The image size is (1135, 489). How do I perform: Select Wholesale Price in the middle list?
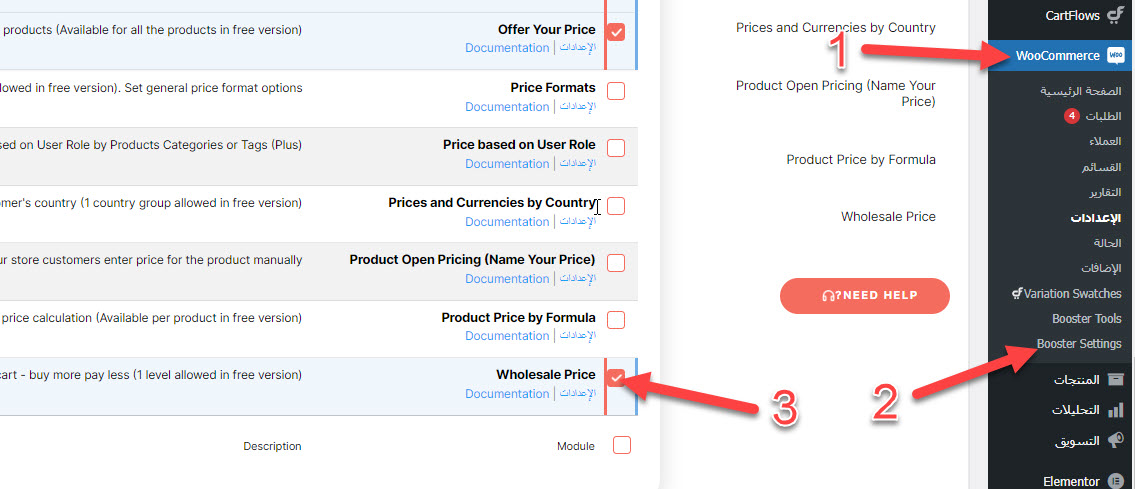click(888, 217)
